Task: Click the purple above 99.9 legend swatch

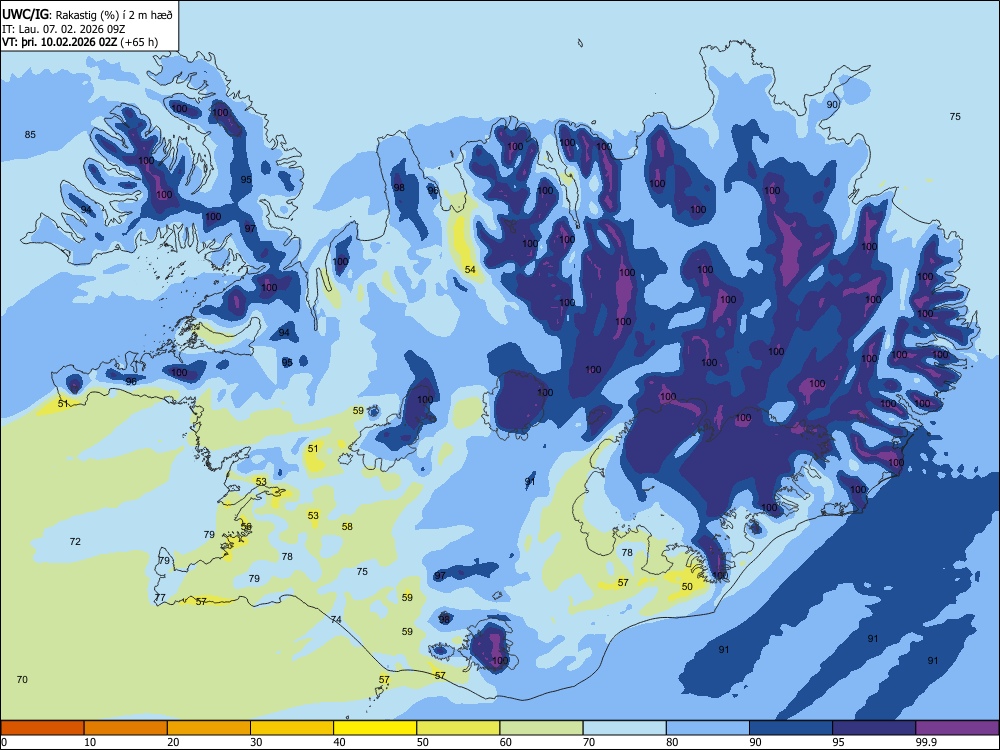Action: tap(957, 728)
